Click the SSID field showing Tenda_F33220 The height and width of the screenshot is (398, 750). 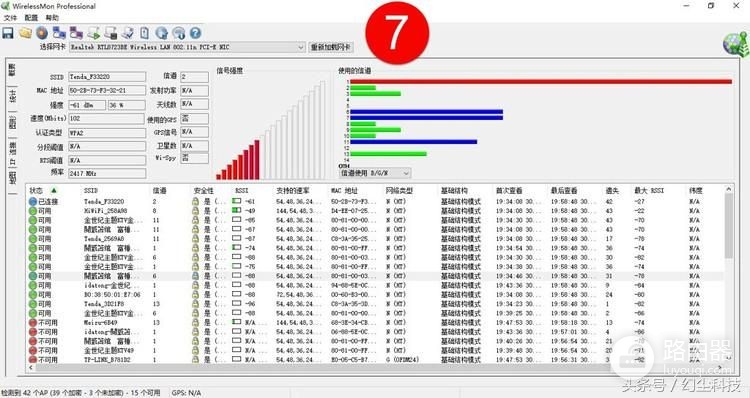coord(107,77)
